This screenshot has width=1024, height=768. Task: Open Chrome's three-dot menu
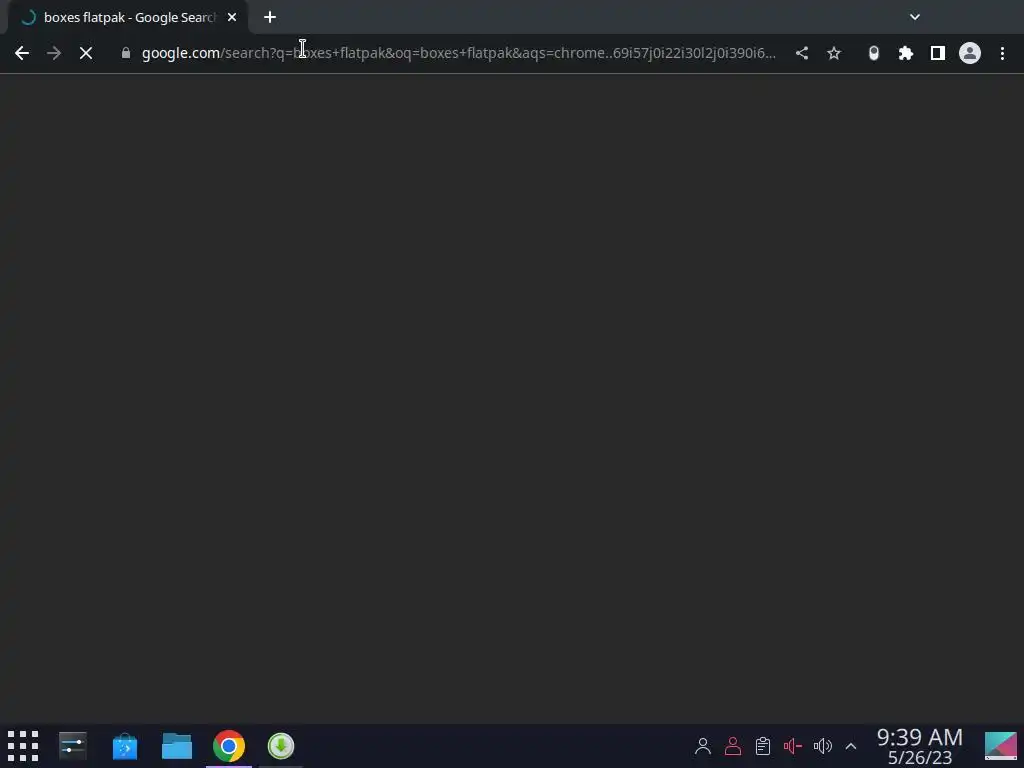click(x=1002, y=53)
